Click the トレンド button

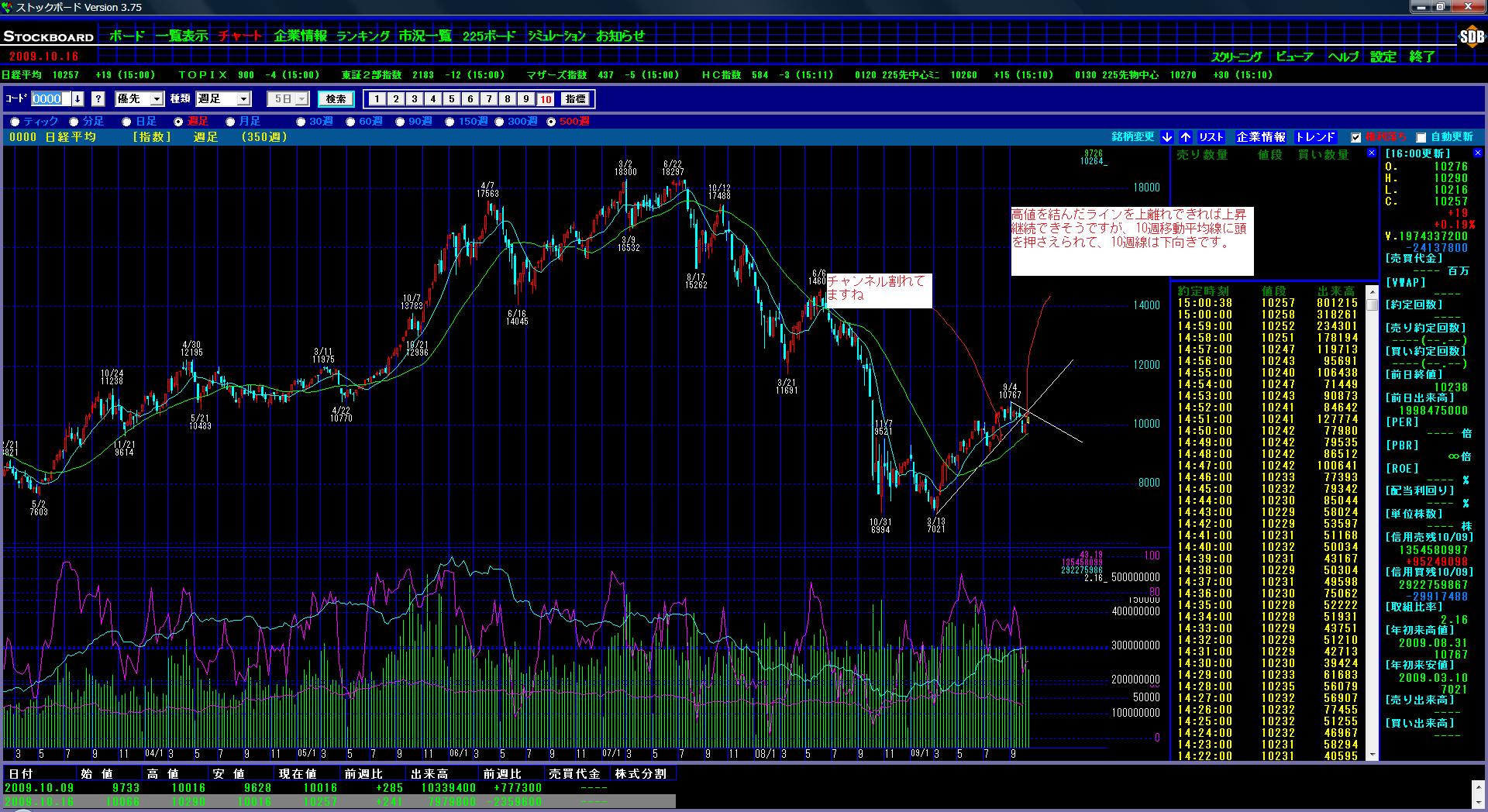pos(1315,137)
